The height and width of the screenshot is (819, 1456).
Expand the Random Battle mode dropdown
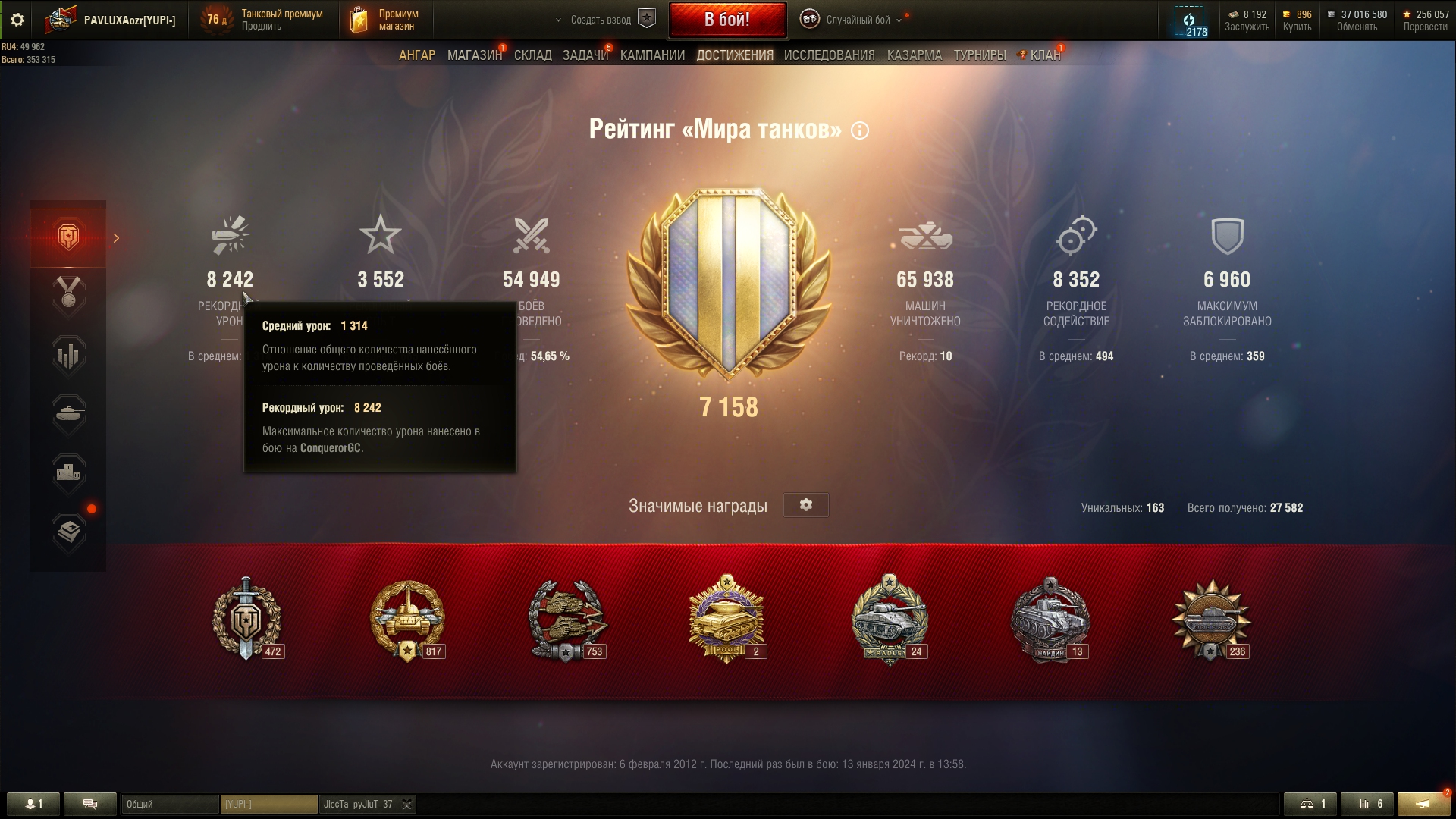click(x=899, y=20)
